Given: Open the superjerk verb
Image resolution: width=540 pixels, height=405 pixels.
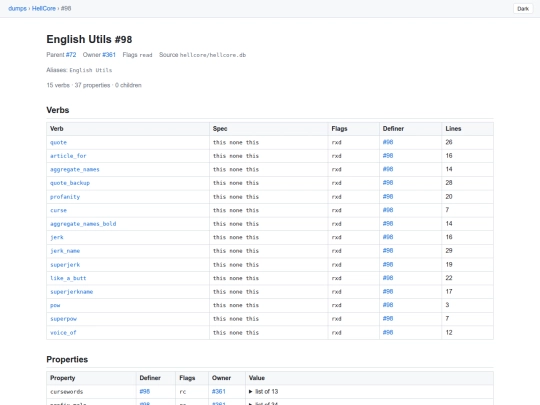Looking at the screenshot, I should 65,264.
